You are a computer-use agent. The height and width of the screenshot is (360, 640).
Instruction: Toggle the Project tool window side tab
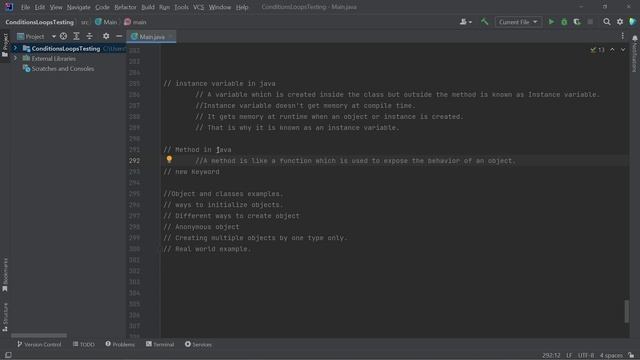click(5, 44)
